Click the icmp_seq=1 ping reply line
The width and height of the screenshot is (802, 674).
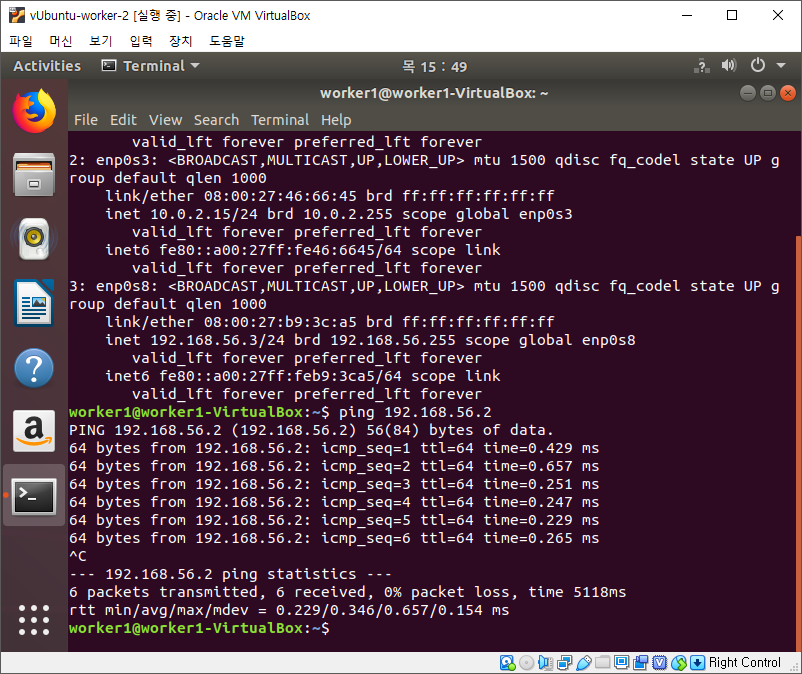tap(334, 448)
